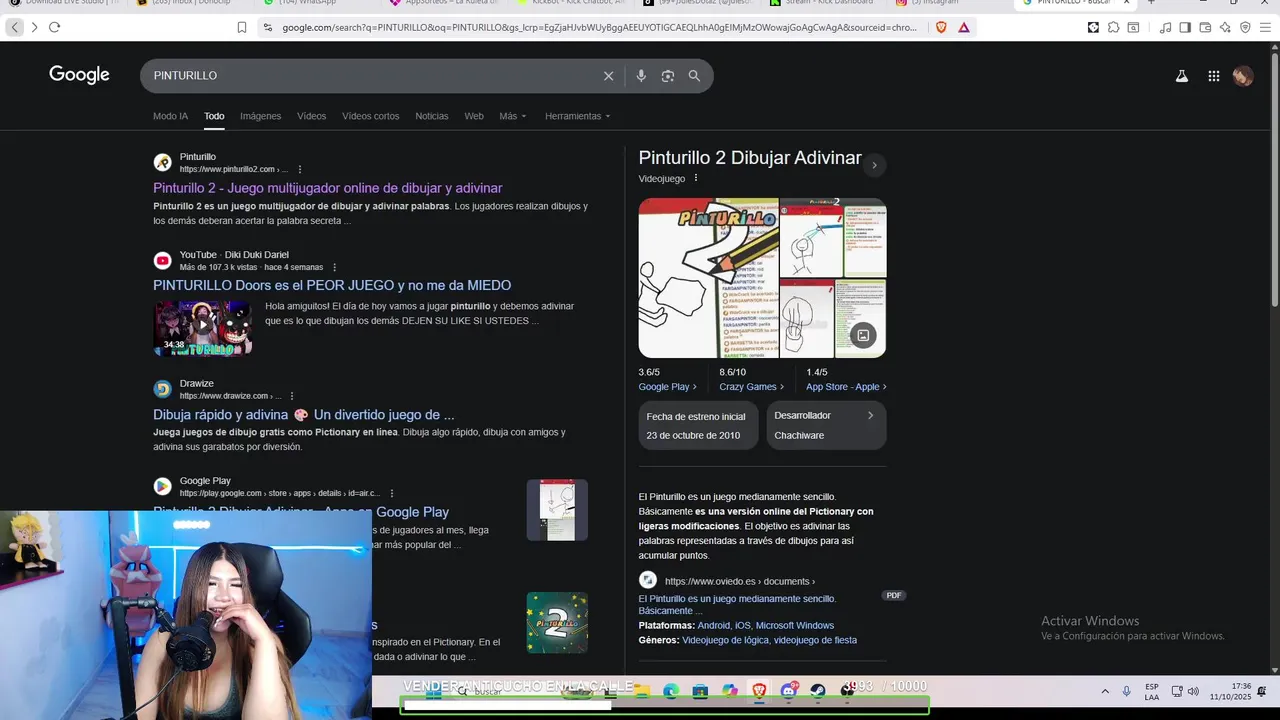Screen dimensions: 1280x720
Task: Submit search with magnifying glass icon
Action: tap(694, 76)
